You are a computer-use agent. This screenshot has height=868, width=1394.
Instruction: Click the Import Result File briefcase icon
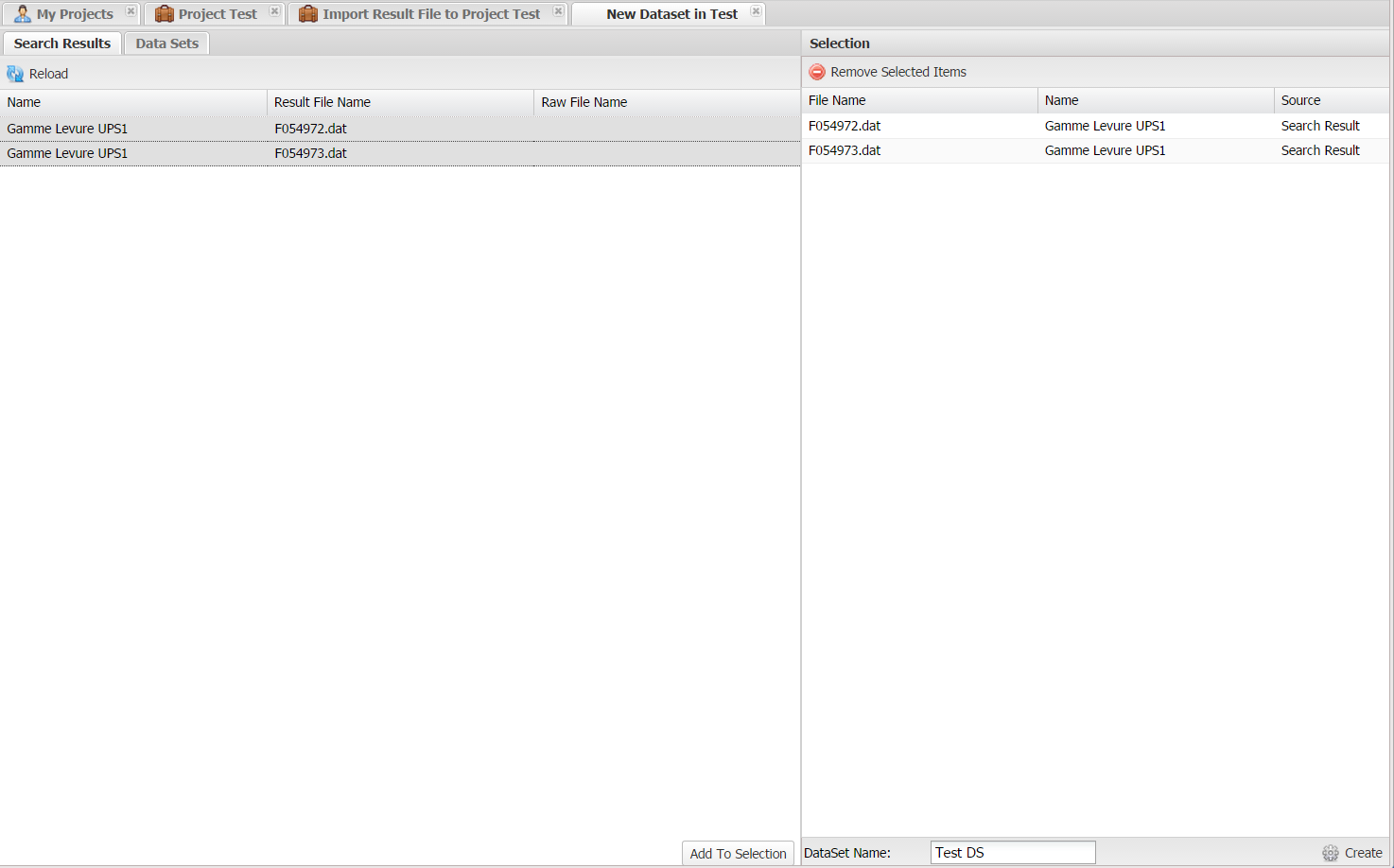[307, 14]
